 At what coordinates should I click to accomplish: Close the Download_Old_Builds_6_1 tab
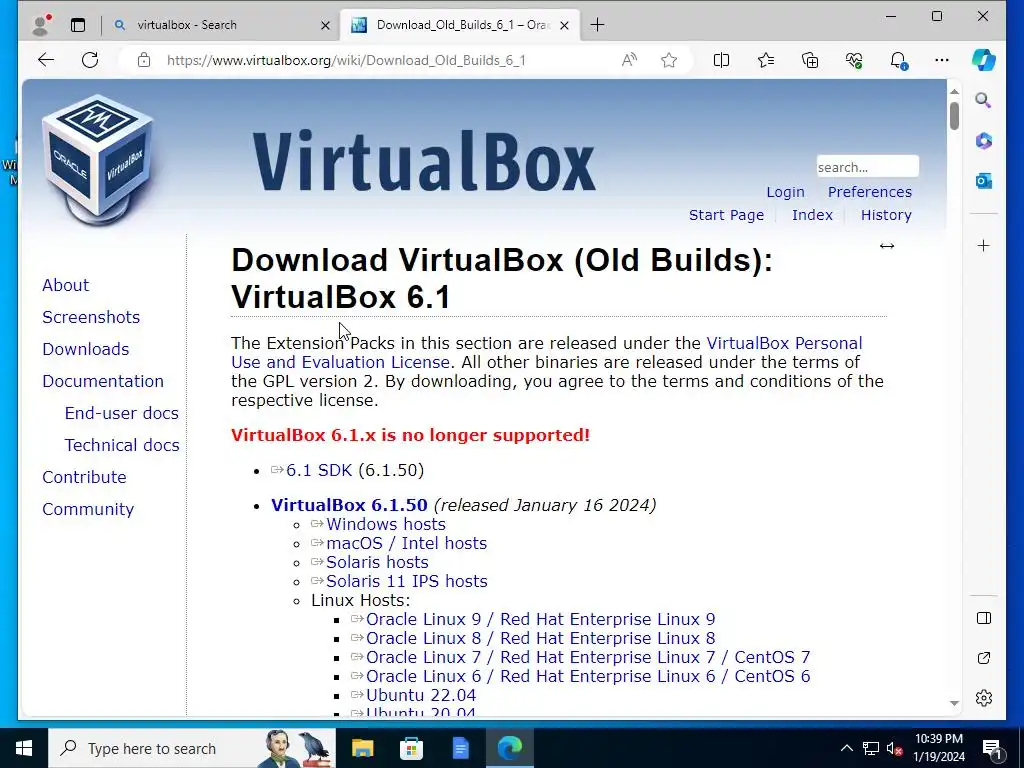tap(565, 25)
